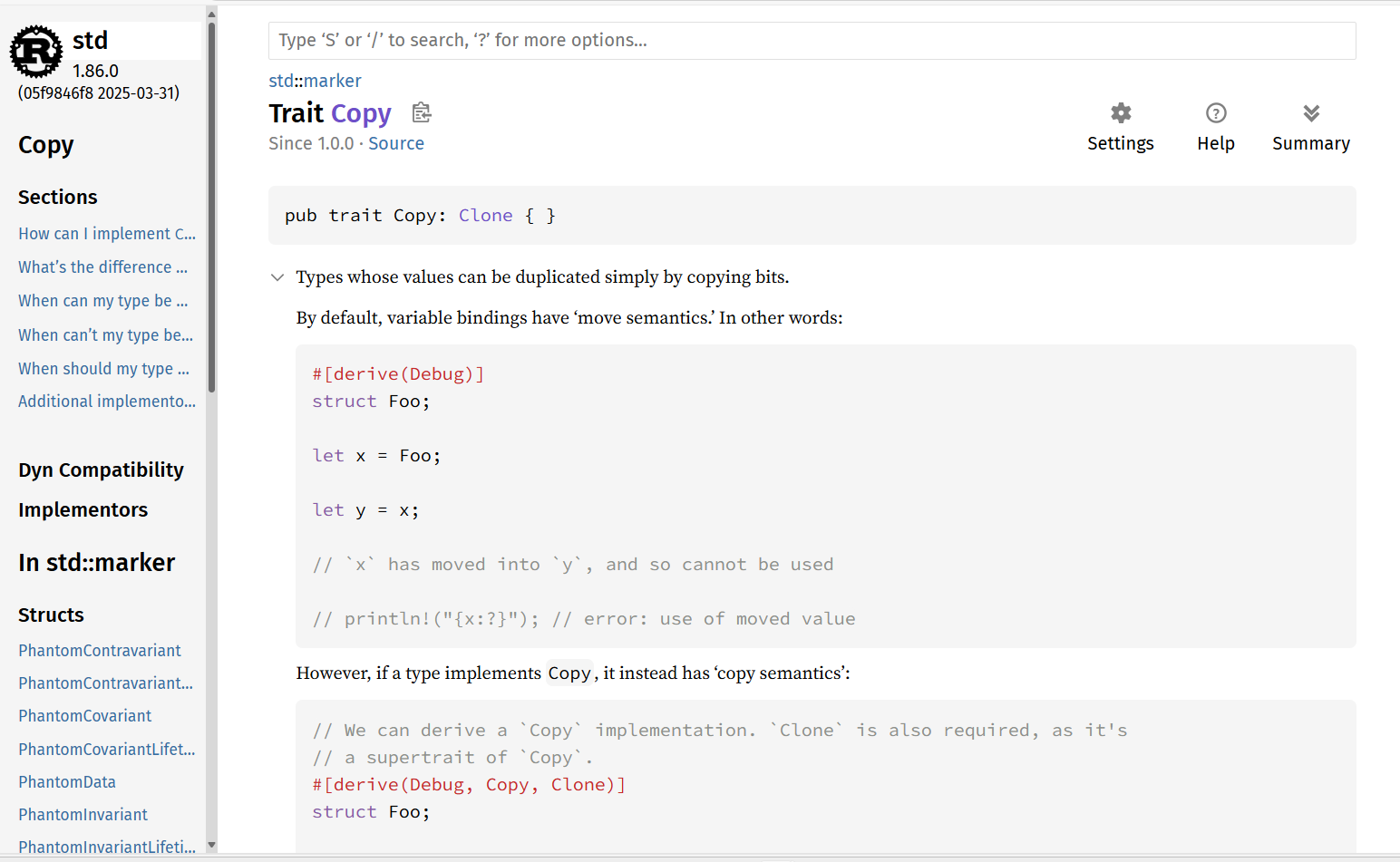Click the sidebar scrollbar thumb

211,208
